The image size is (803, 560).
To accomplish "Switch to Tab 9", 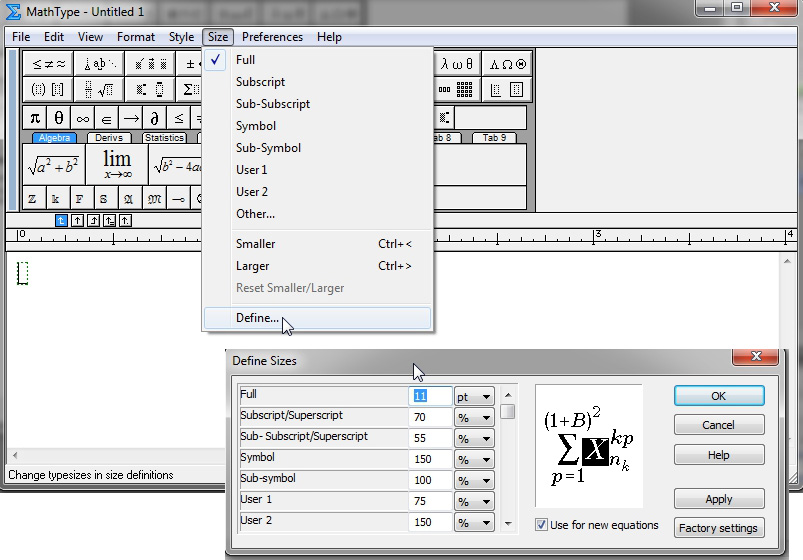I will coord(494,138).
